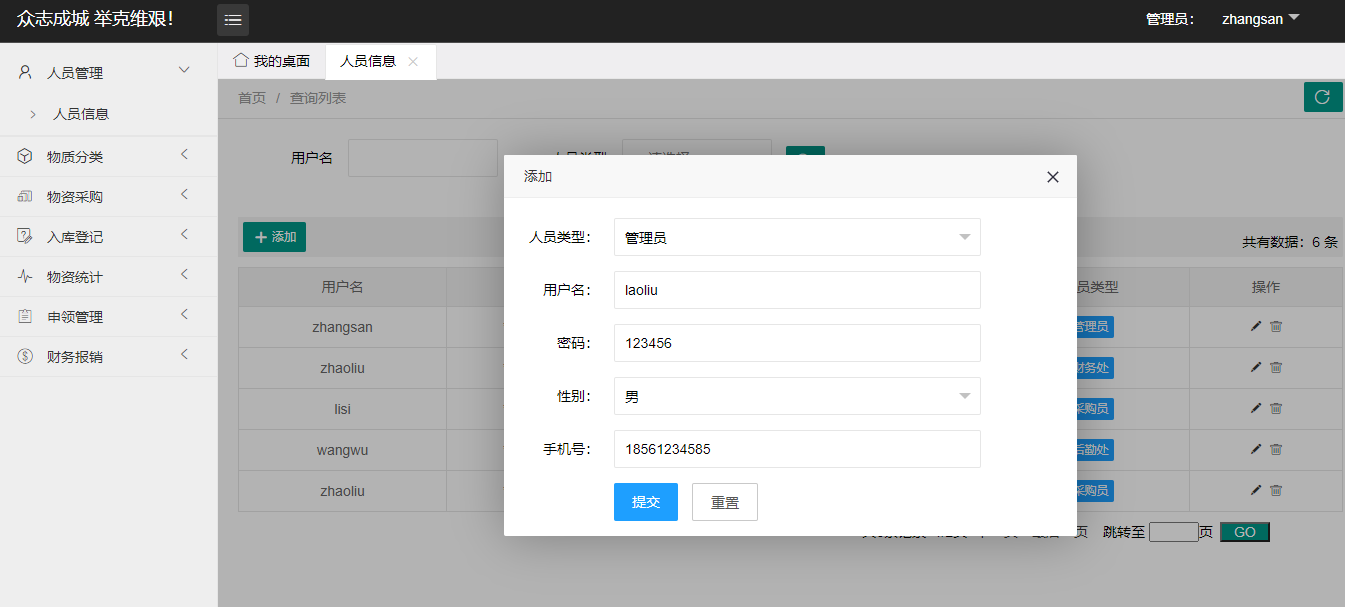Click the zhangsan username cell
The height and width of the screenshot is (607, 1345).
click(342, 326)
